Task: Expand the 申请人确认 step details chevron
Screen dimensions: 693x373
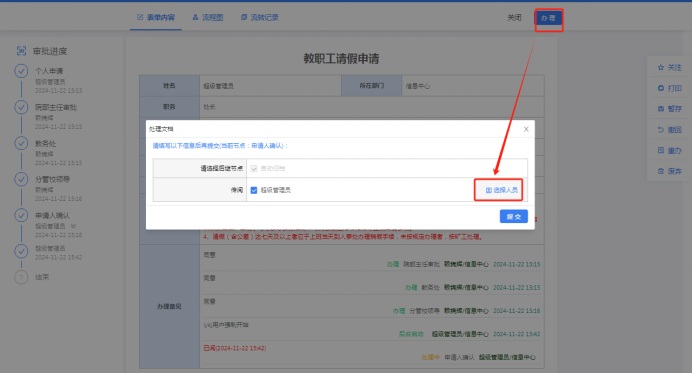Action: (x=73, y=226)
